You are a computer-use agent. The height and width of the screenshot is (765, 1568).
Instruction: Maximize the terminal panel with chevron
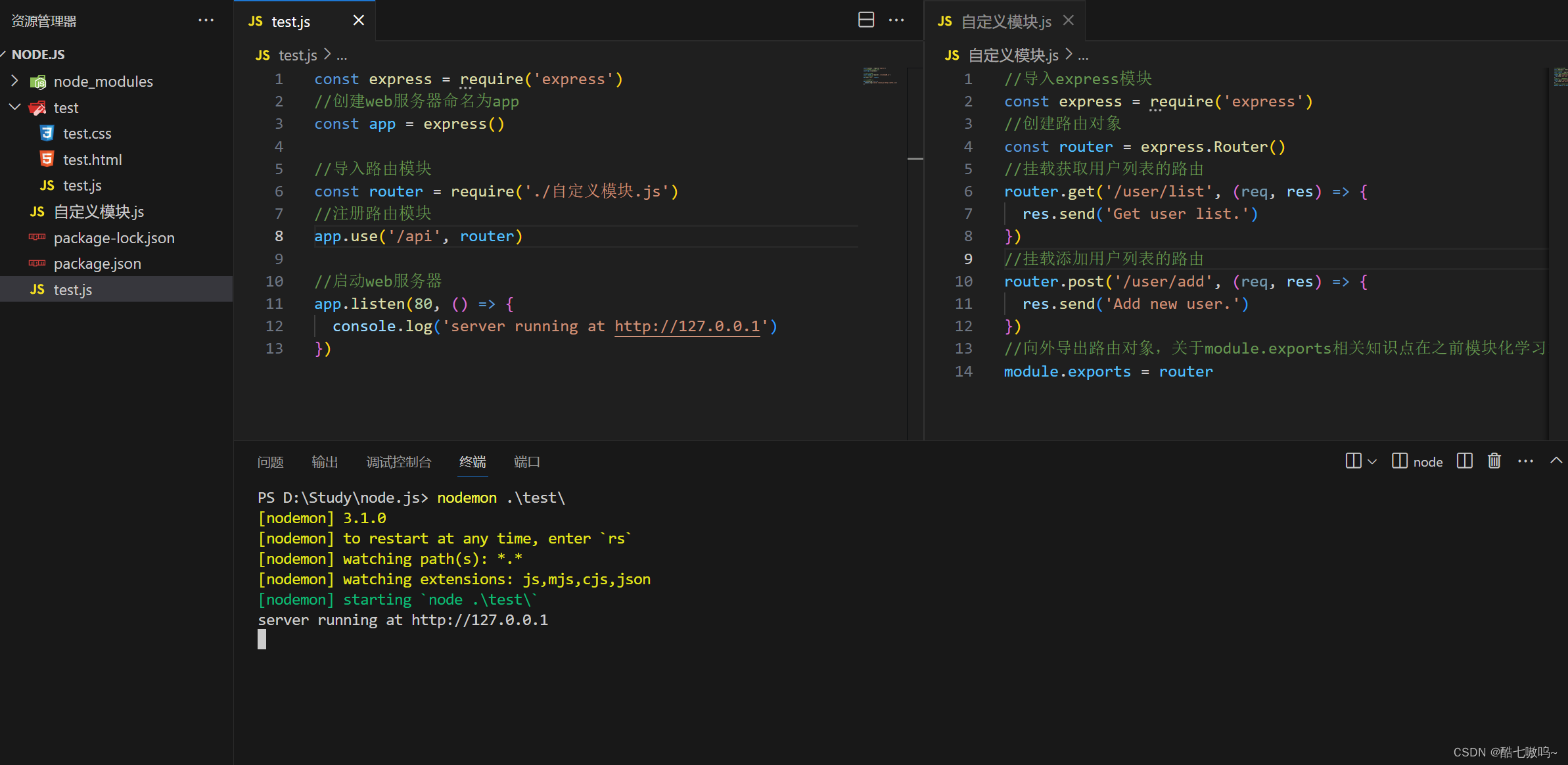coord(1556,461)
